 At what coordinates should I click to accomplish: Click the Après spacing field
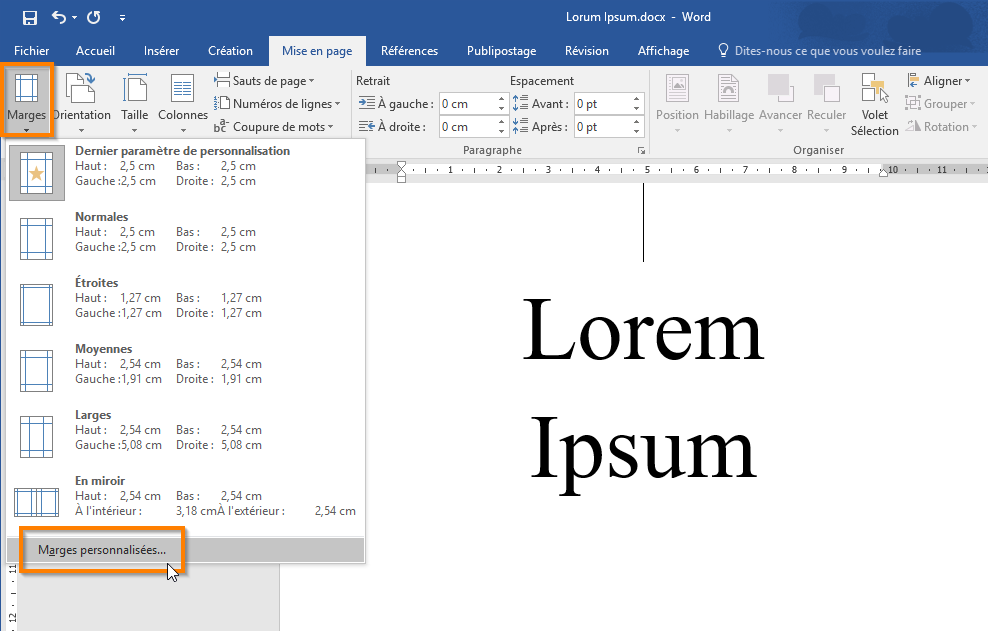coord(602,127)
